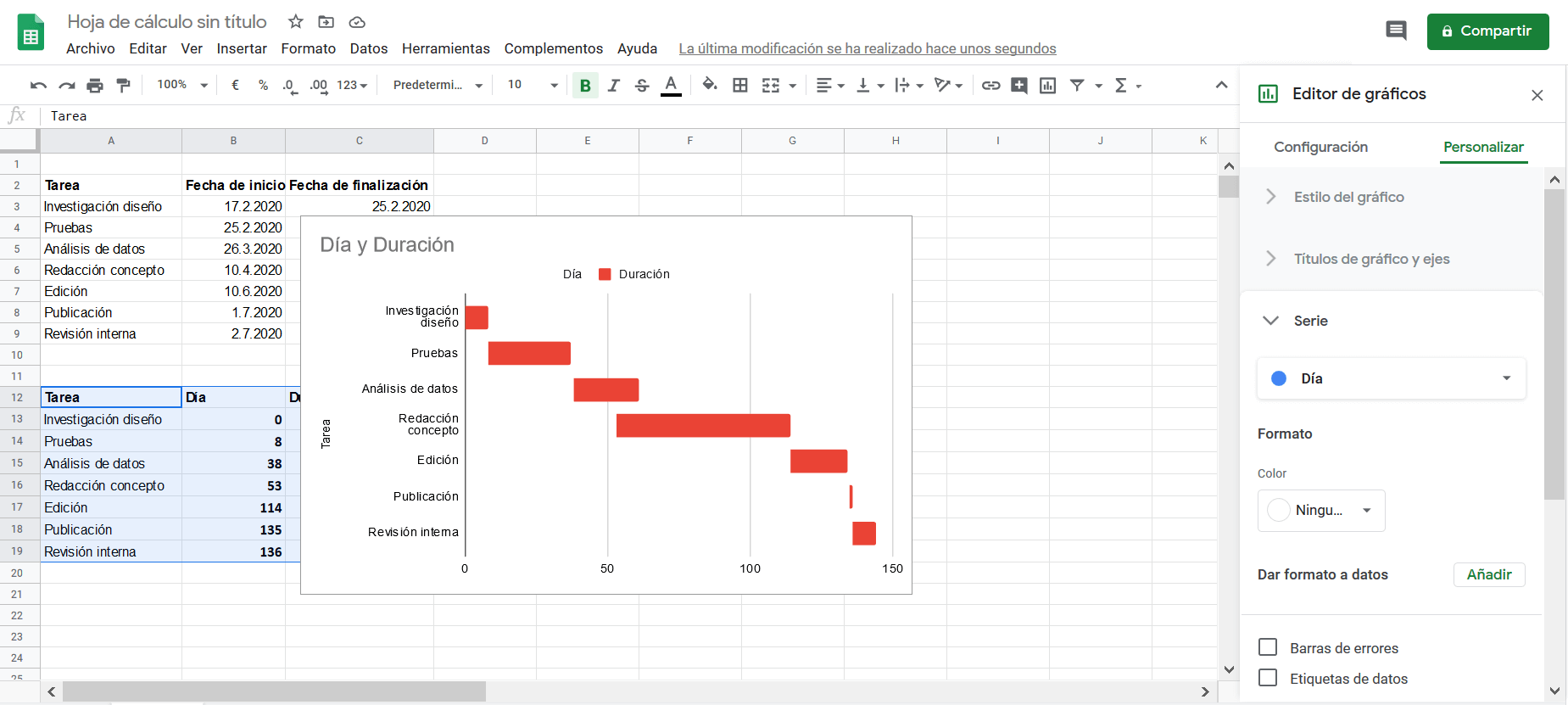
Task: Enable the Etiquetas de datos checkbox
Action: 1268,678
